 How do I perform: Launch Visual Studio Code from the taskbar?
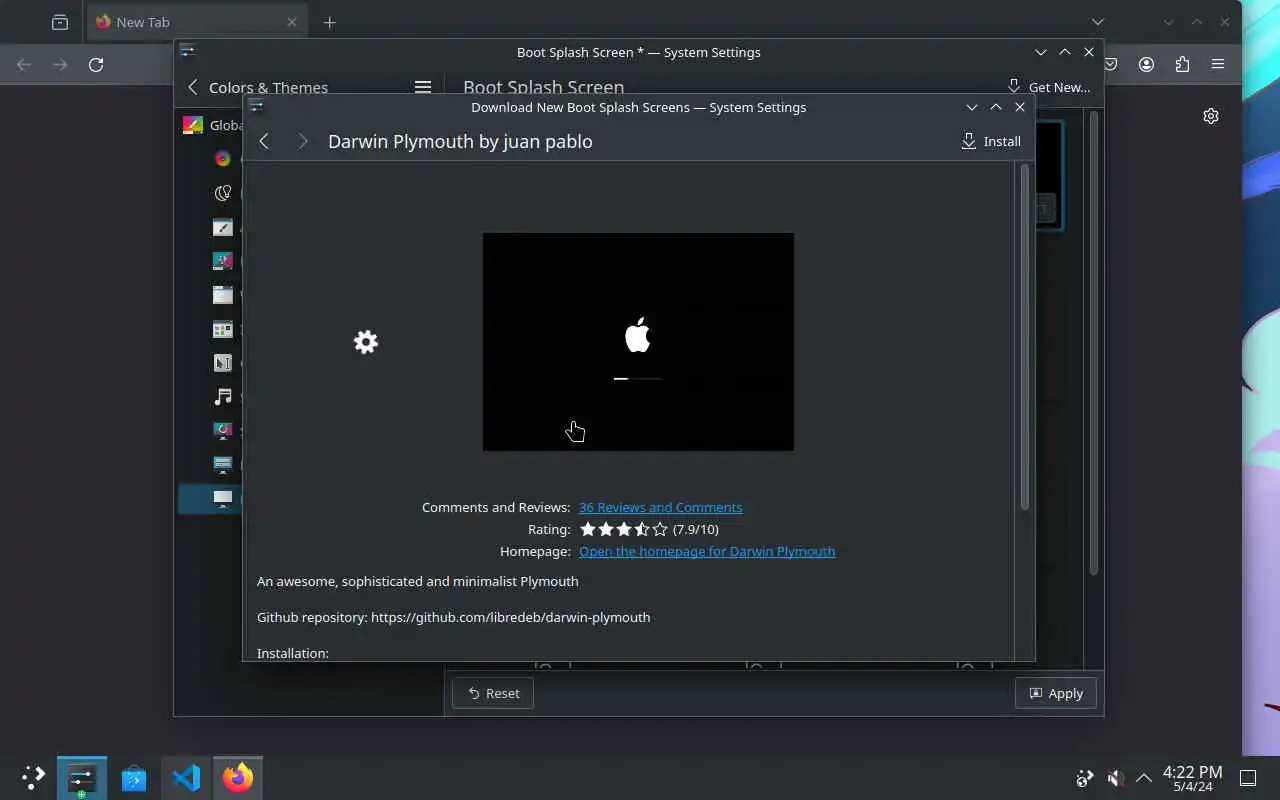click(186, 777)
